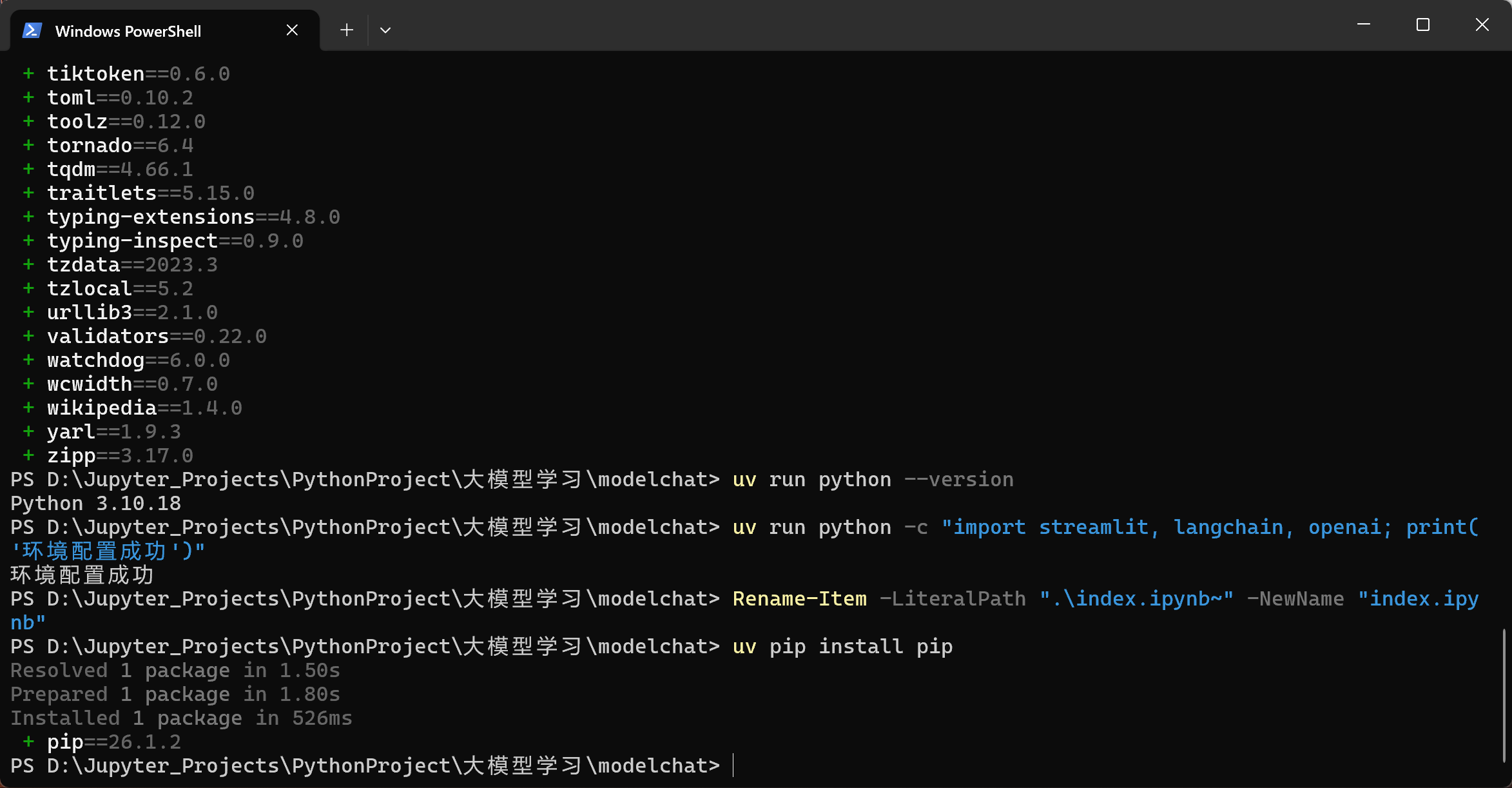This screenshot has width=1512, height=788.
Task: Click the text 'yarl==1.9.3'
Action: (x=114, y=431)
